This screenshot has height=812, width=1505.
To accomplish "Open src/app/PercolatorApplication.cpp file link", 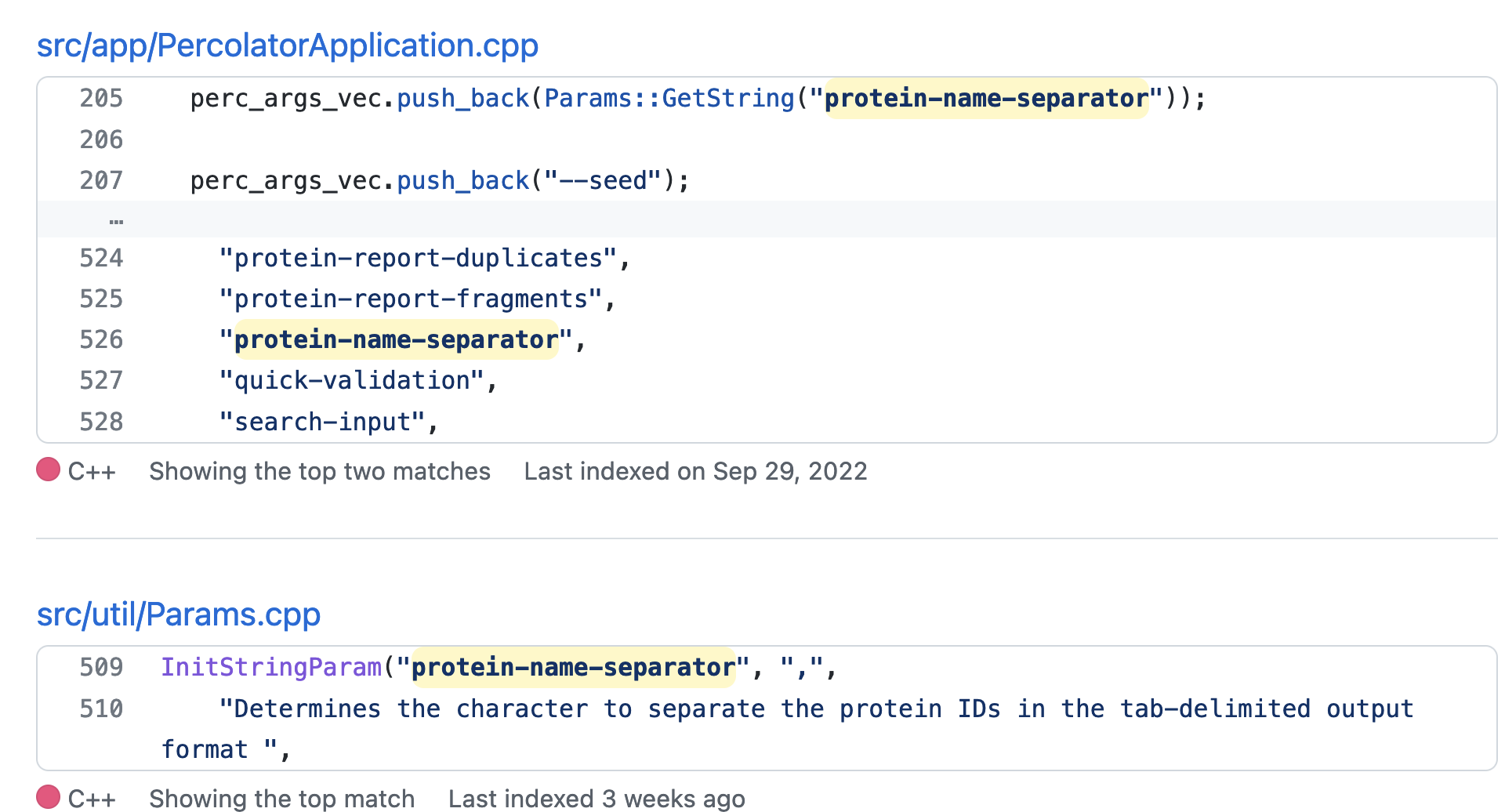I will click(x=287, y=45).
